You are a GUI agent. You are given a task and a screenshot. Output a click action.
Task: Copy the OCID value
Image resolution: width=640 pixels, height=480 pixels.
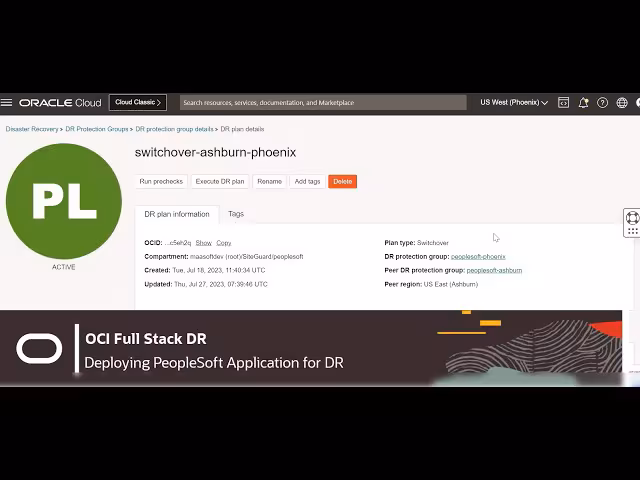pyautogui.click(x=224, y=243)
